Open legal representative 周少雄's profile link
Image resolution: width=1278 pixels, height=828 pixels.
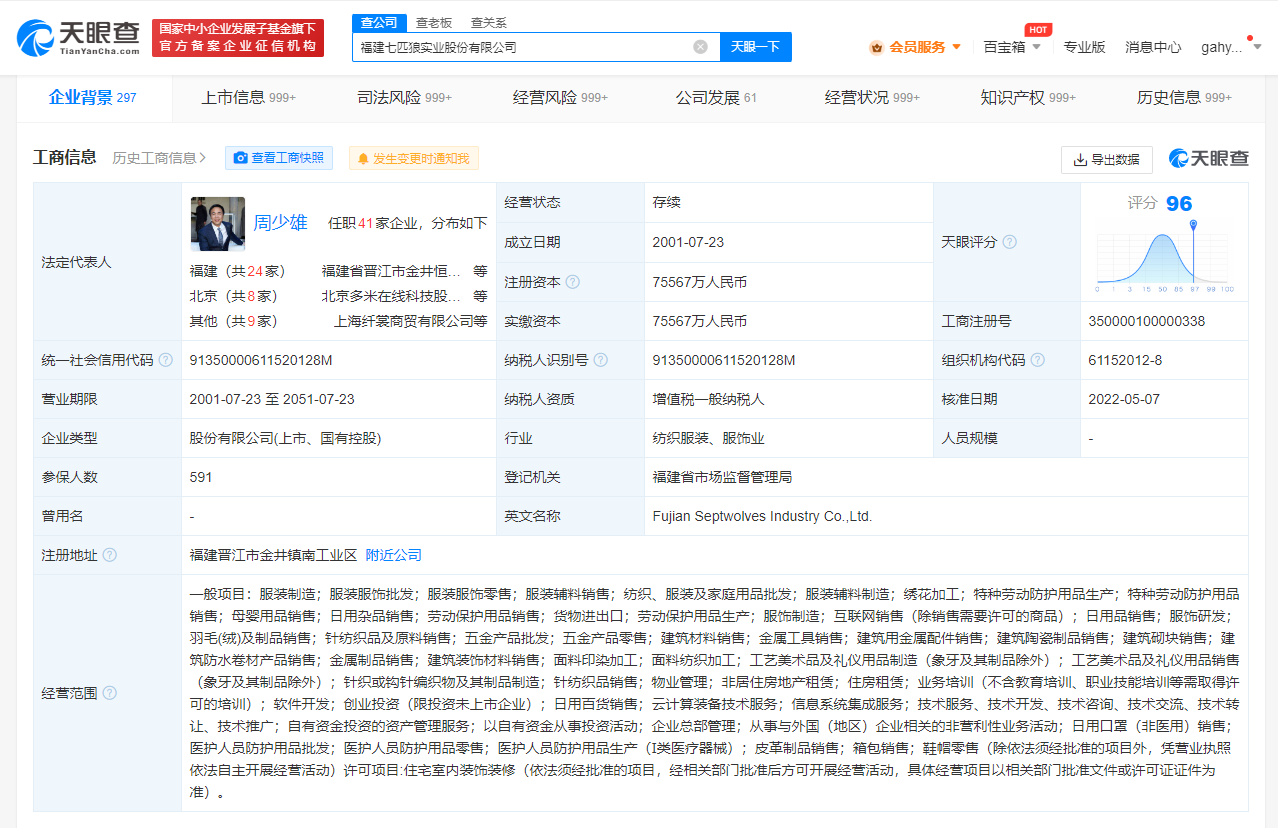(x=280, y=223)
